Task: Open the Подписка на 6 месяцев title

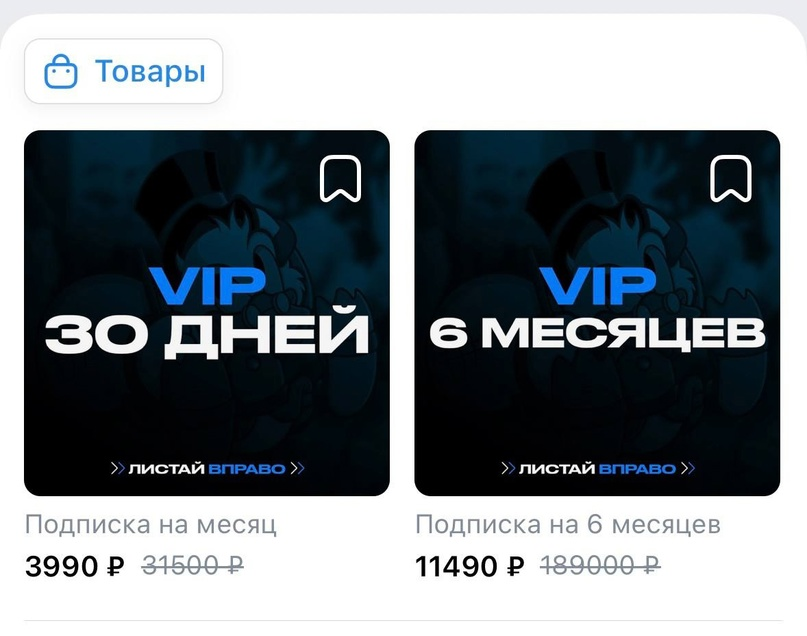Action: 568,525
